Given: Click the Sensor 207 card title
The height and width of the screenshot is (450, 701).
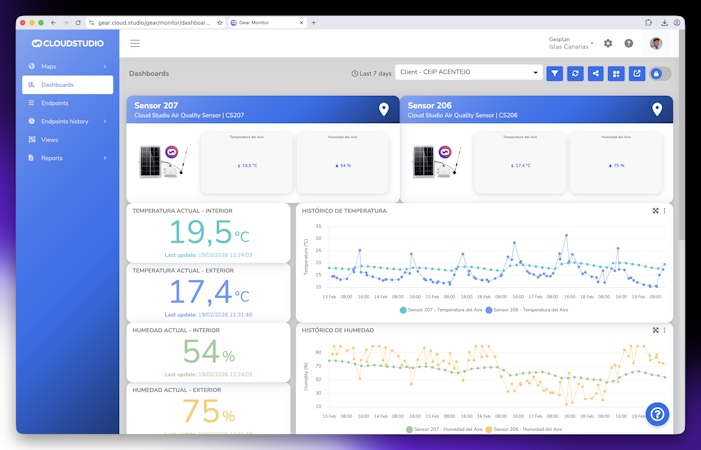Looking at the screenshot, I should (x=156, y=105).
